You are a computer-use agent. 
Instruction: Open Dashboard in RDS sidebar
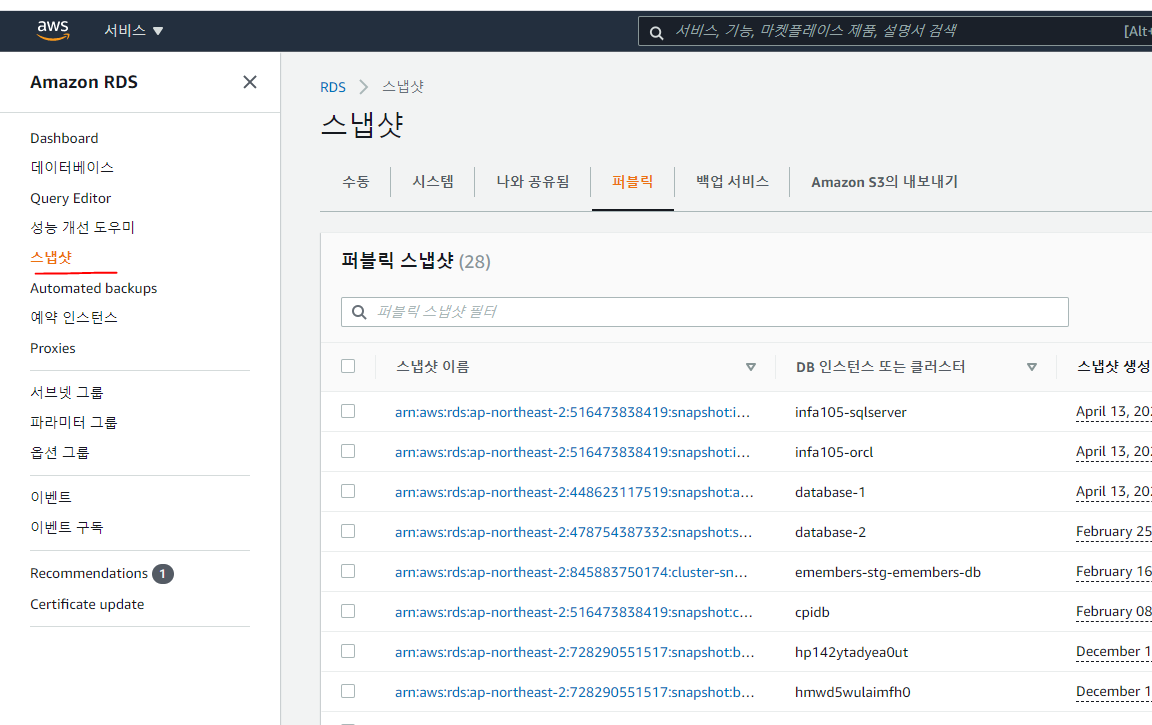click(64, 138)
